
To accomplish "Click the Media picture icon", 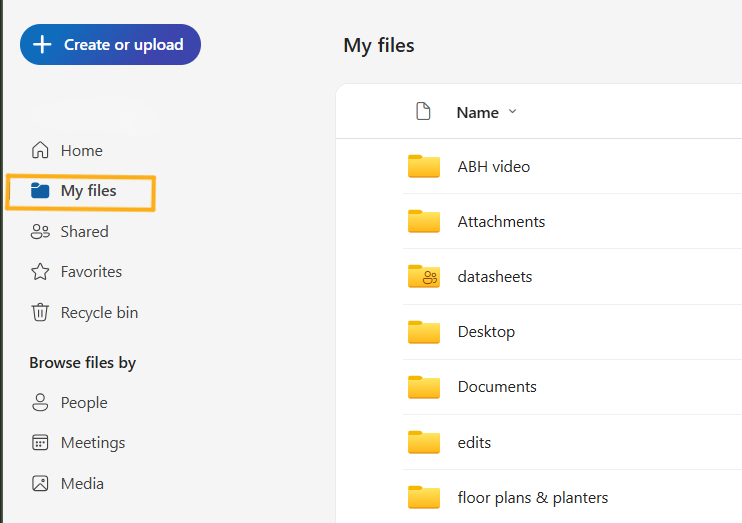I will pos(40,483).
